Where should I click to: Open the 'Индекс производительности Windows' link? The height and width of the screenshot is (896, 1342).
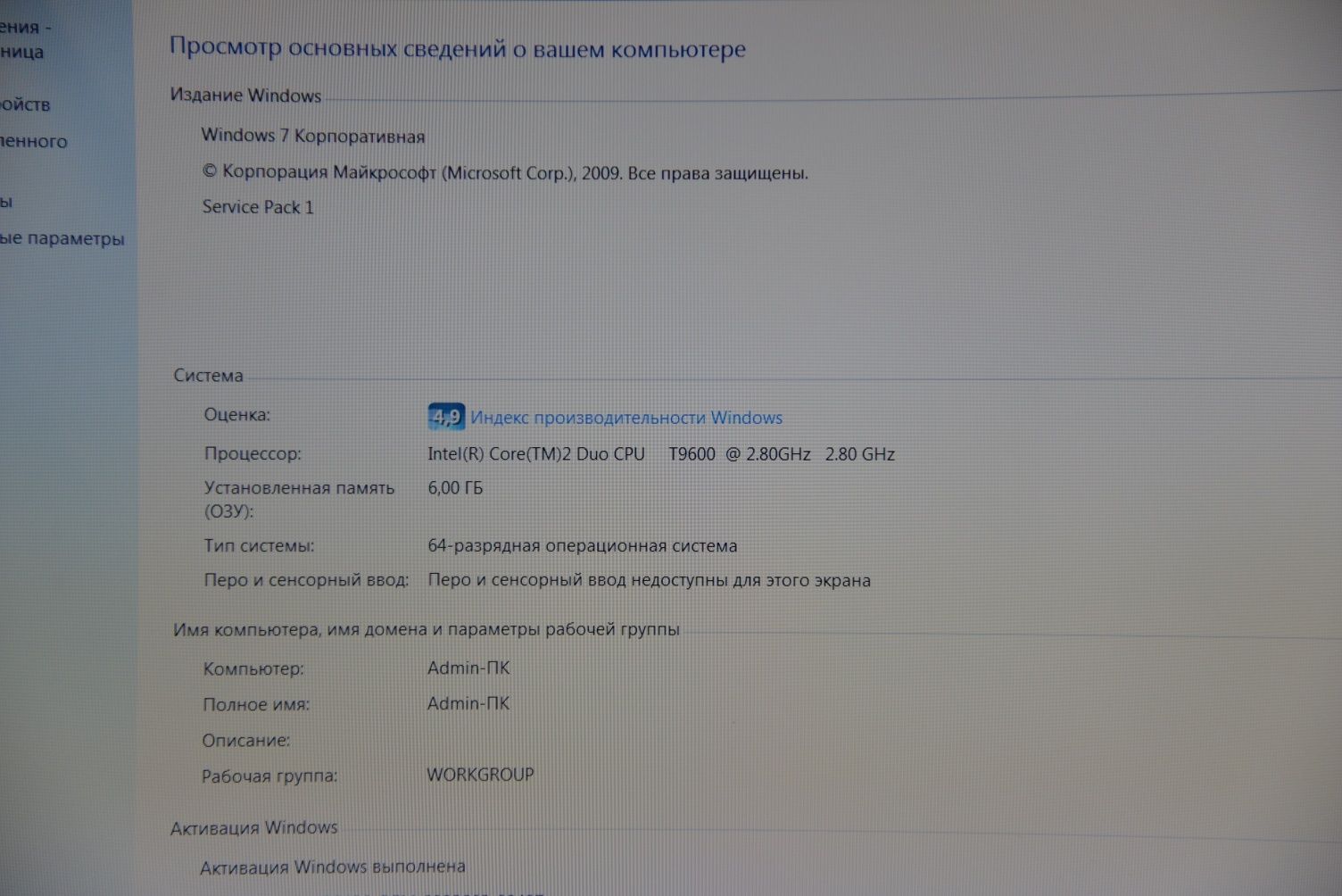click(626, 418)
